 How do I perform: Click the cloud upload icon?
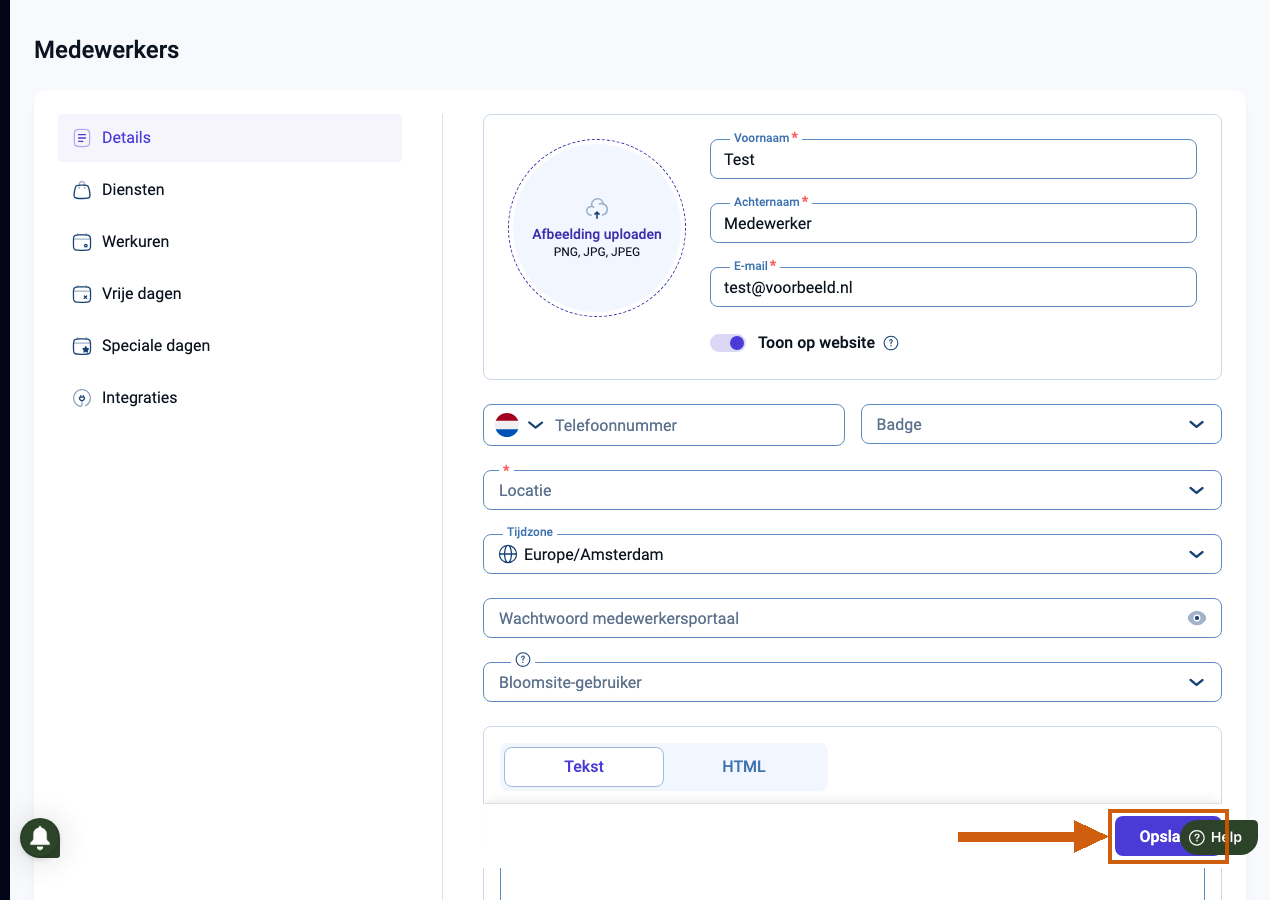tap(597, 208)
